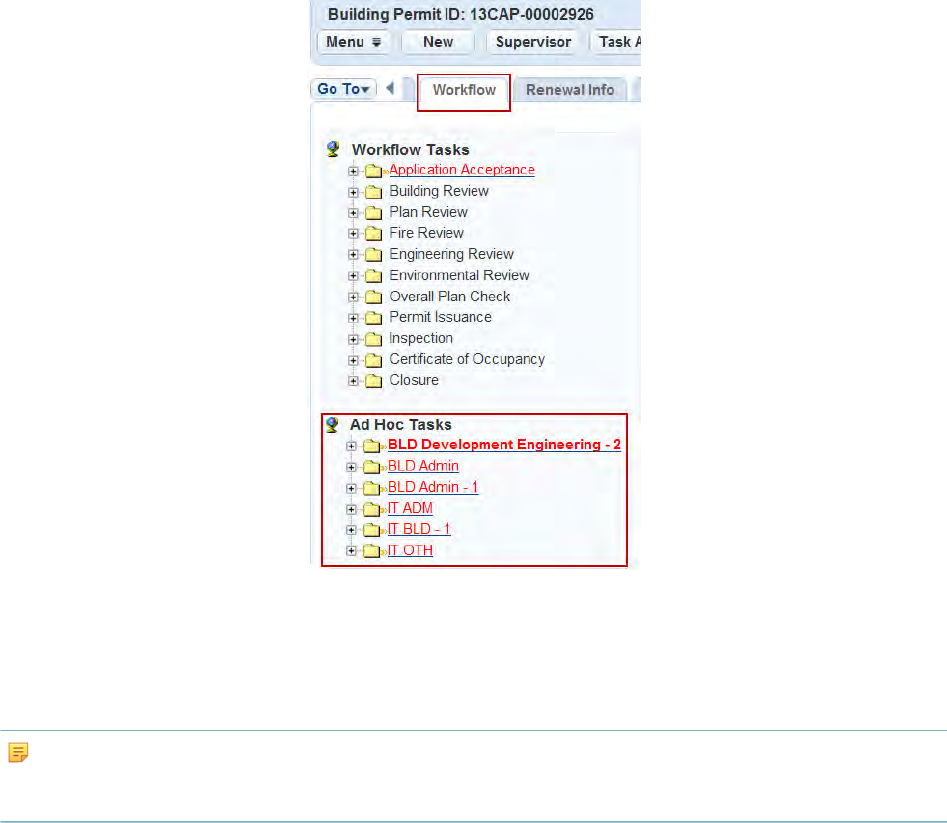The image size is (947, 823).
Task: Select the Overall Plan Check tree item
Action: (449, 296)
